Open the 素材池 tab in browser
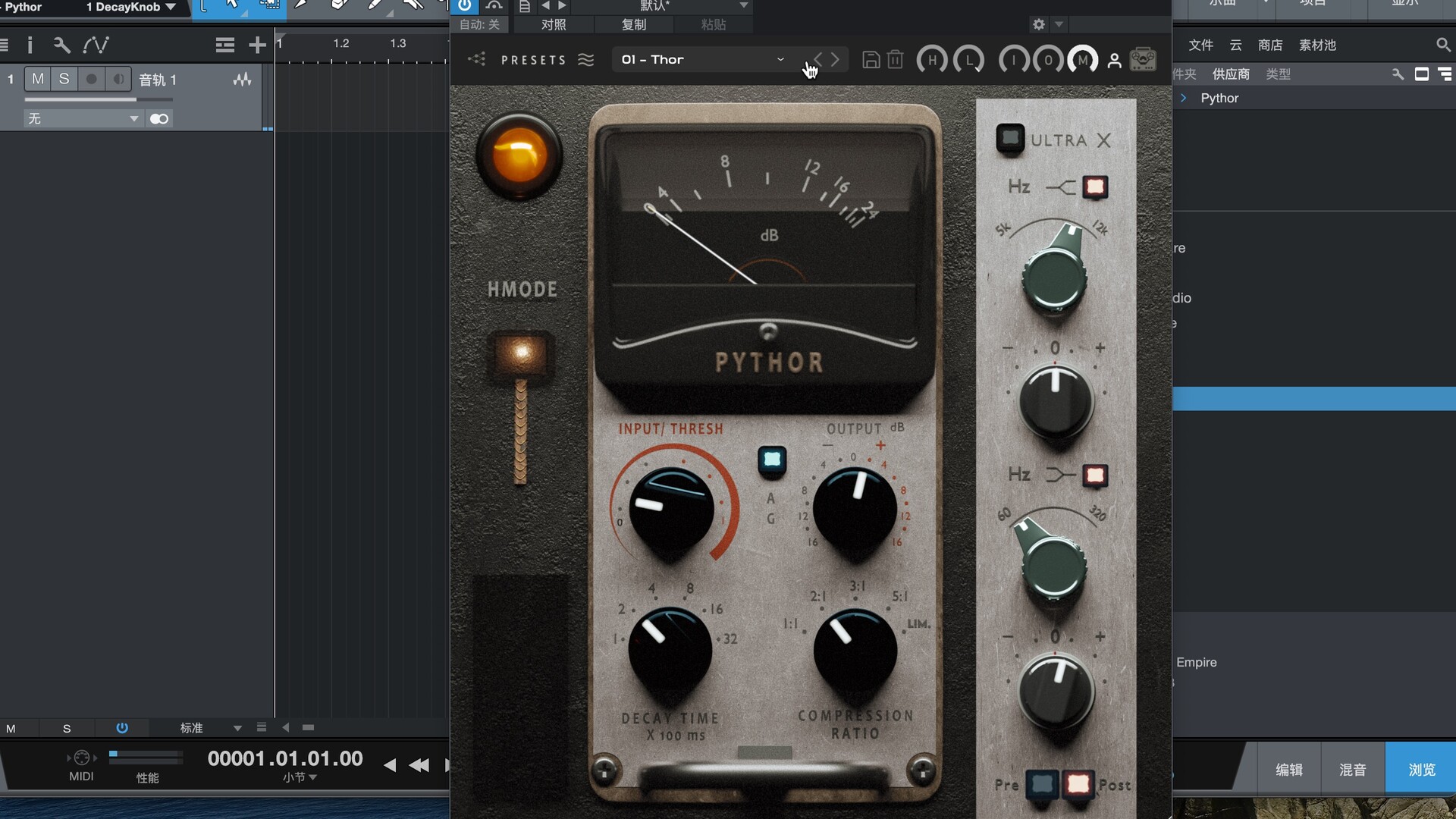 point(1317,45)
